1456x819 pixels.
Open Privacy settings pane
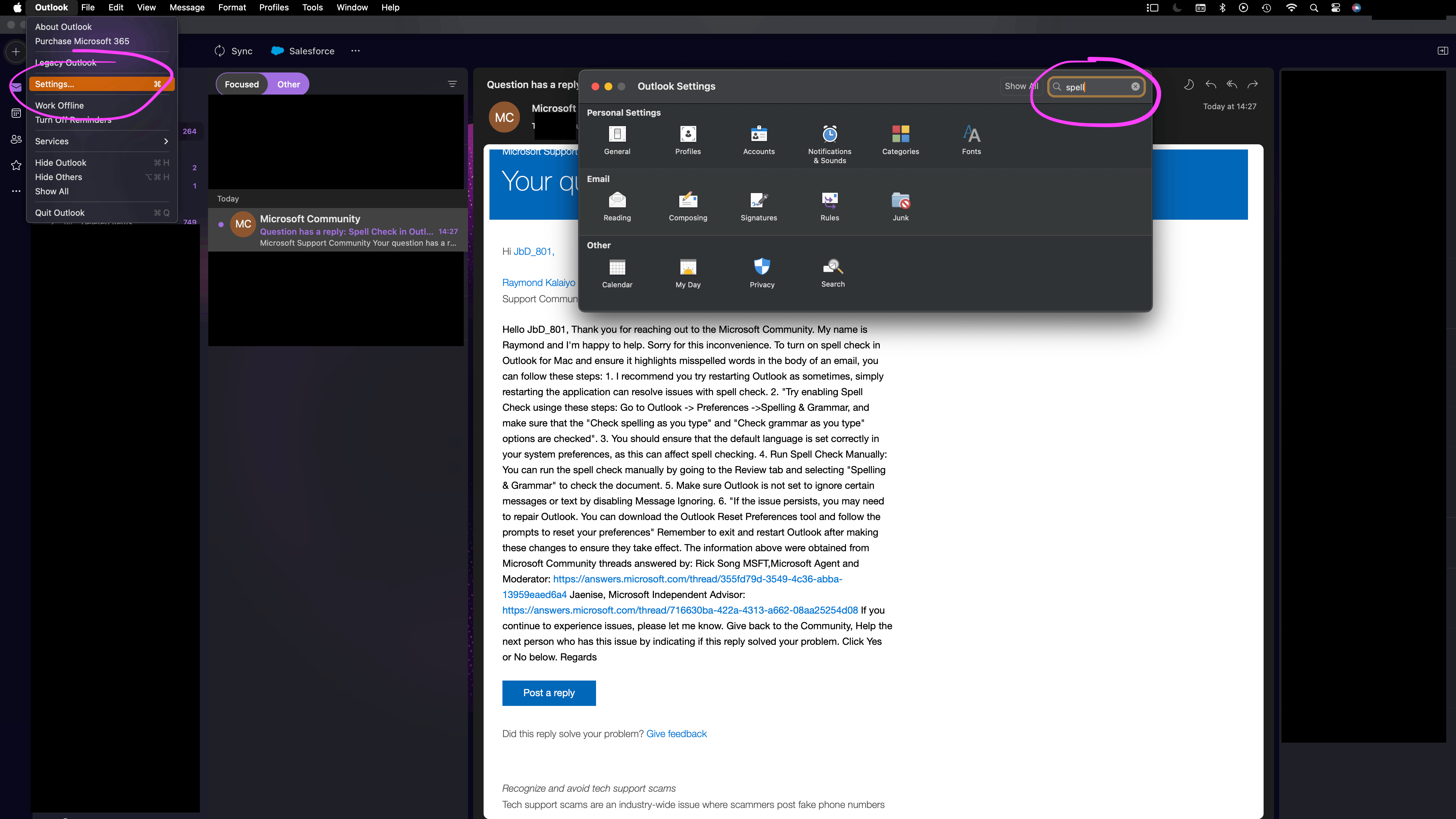(x=762, y=273)
